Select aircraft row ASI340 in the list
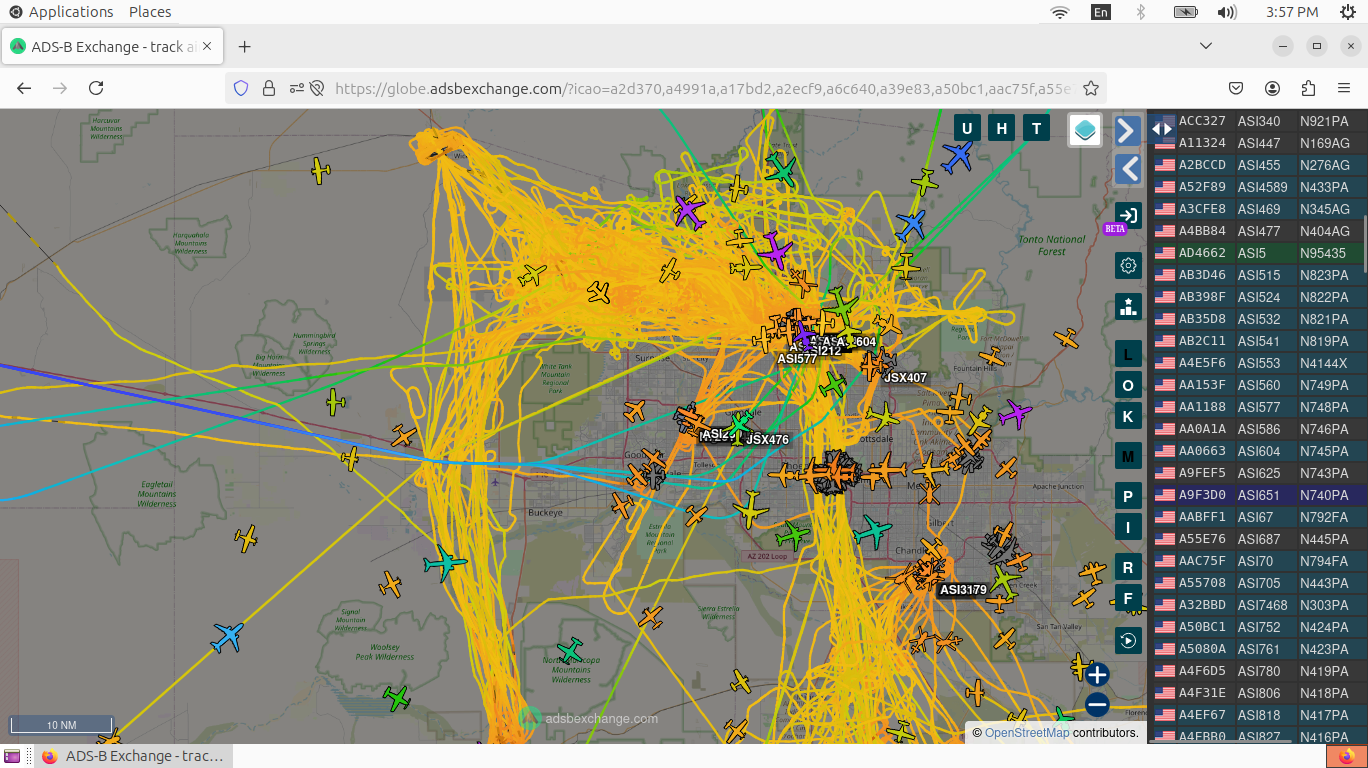Image resolution: width=1368 pixels, height=768 pixels. tap(1257, 121)
